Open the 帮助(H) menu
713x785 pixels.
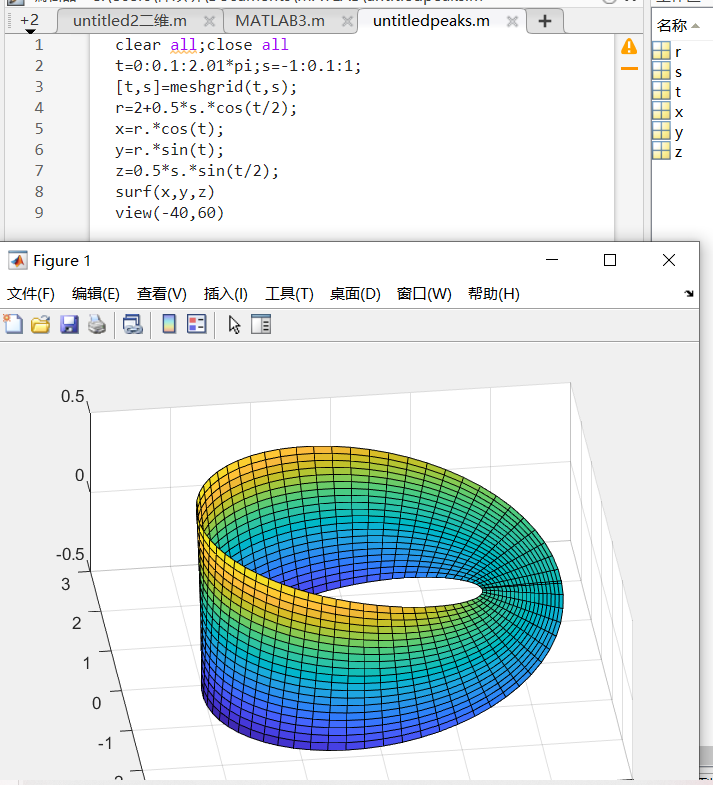coord(494,294)
